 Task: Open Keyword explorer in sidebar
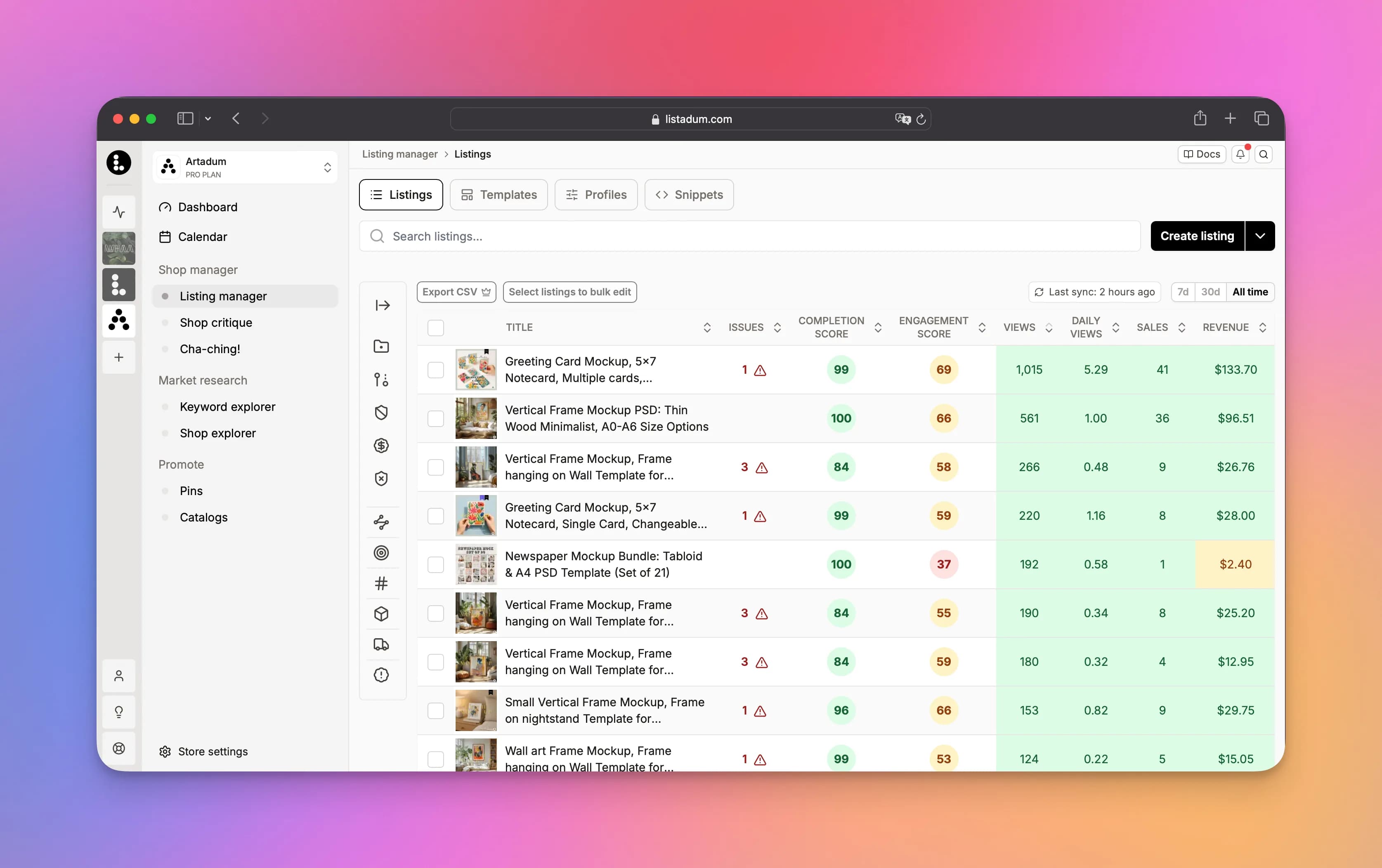[227, 407]
